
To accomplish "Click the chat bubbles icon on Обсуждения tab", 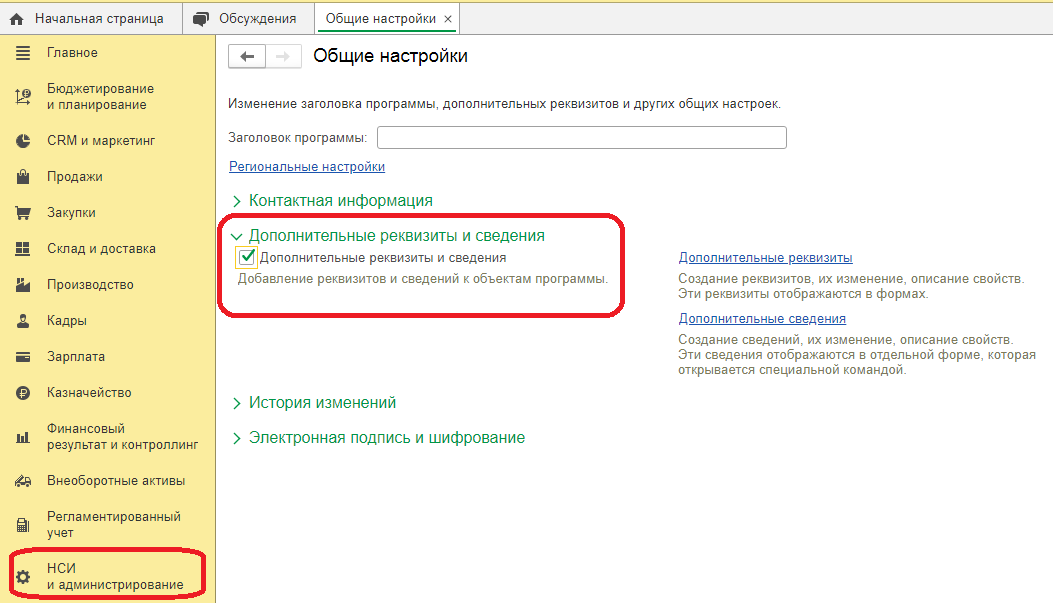I will pos(201,19).
